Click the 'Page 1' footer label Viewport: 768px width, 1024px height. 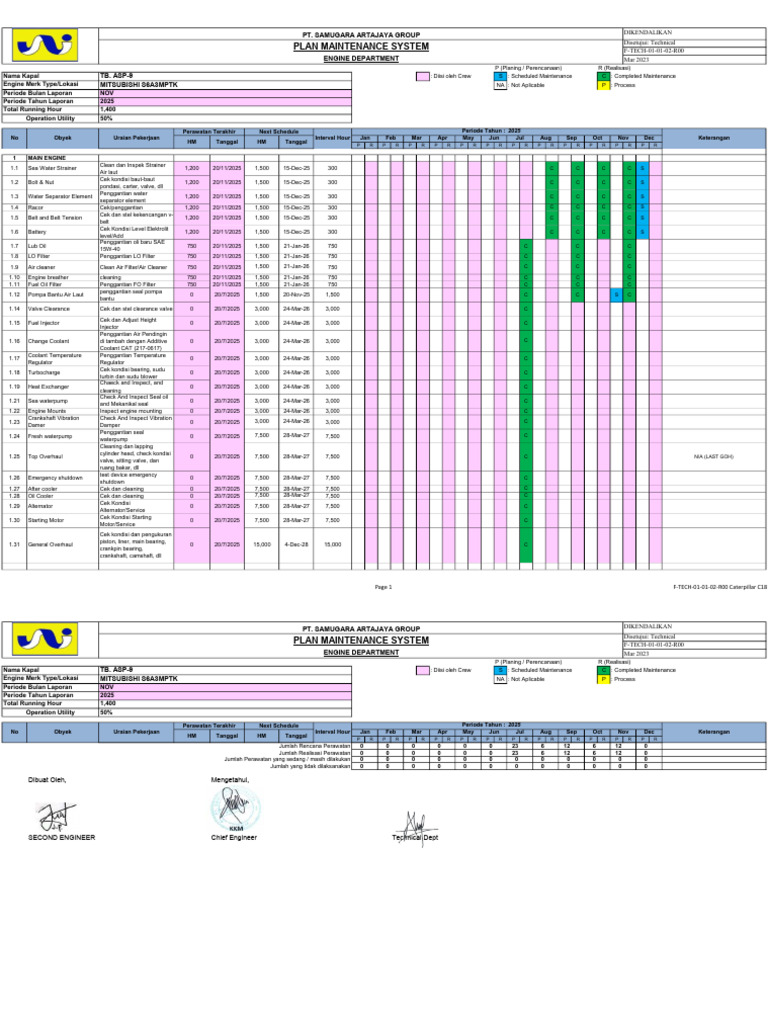pos(383,587)
